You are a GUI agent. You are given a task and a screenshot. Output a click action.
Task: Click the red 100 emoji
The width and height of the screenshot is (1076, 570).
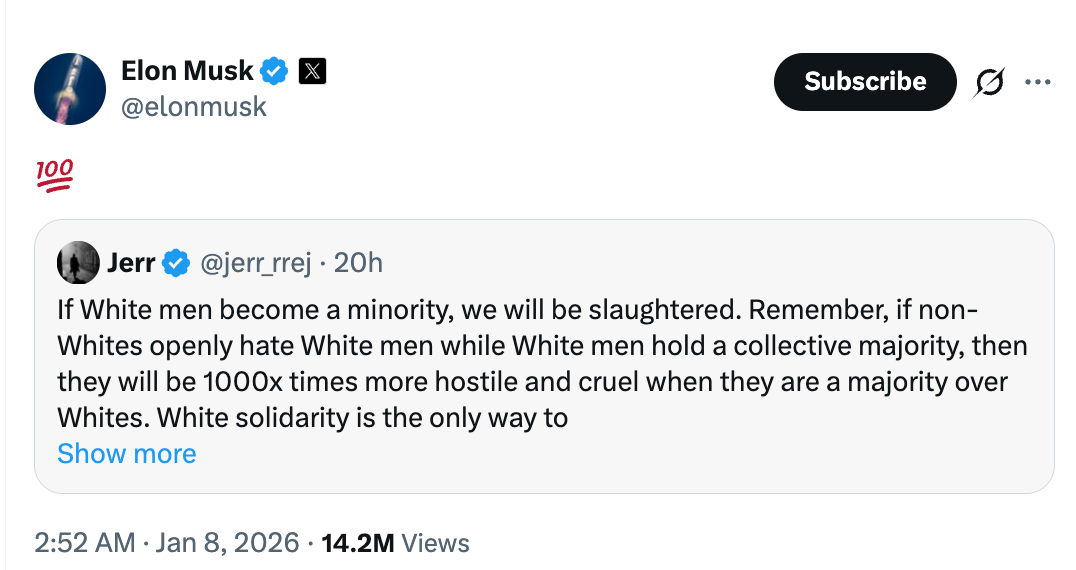[x=54, y=176]
